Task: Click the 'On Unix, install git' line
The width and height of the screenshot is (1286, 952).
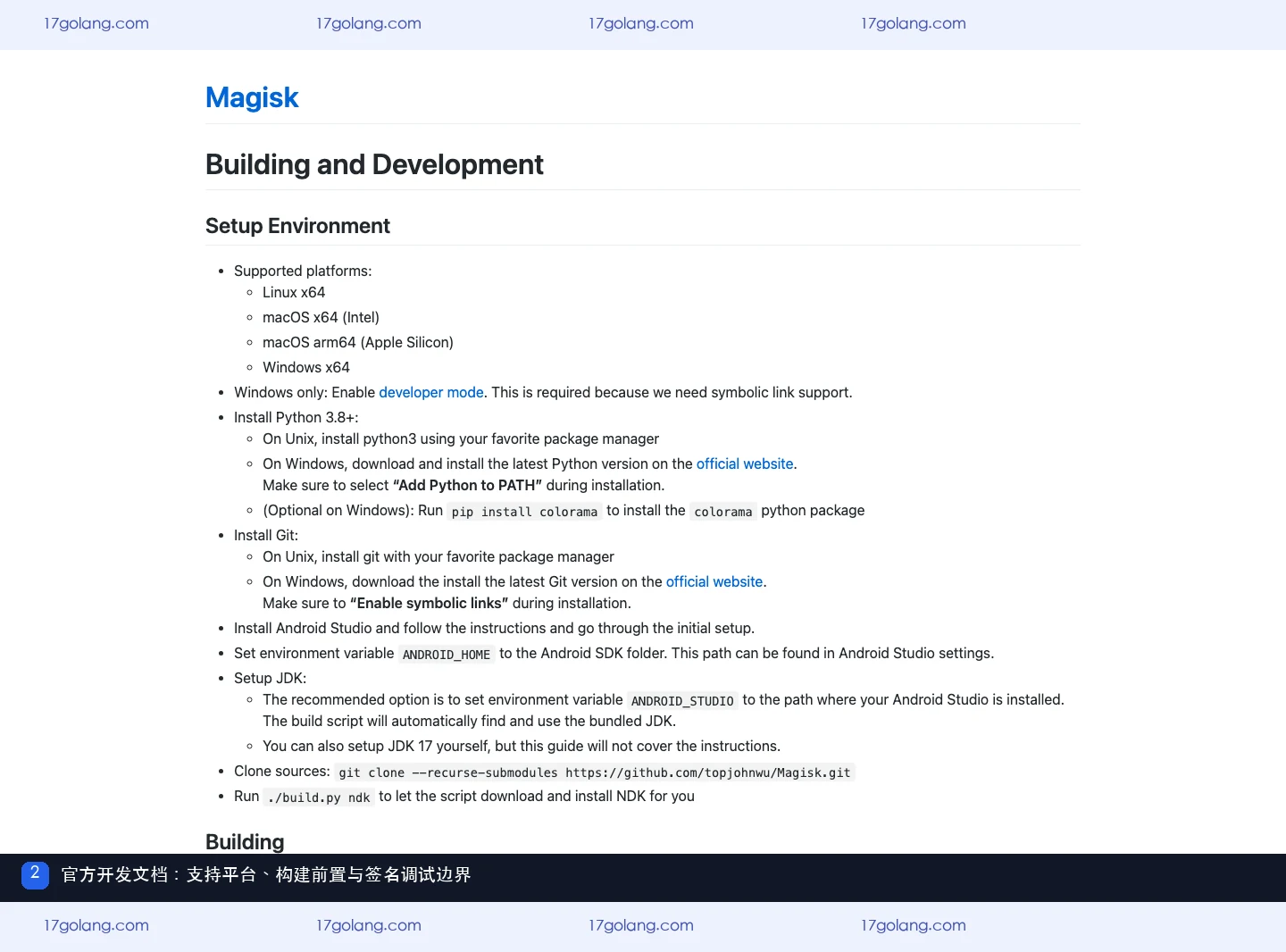Action: (438, 556)
